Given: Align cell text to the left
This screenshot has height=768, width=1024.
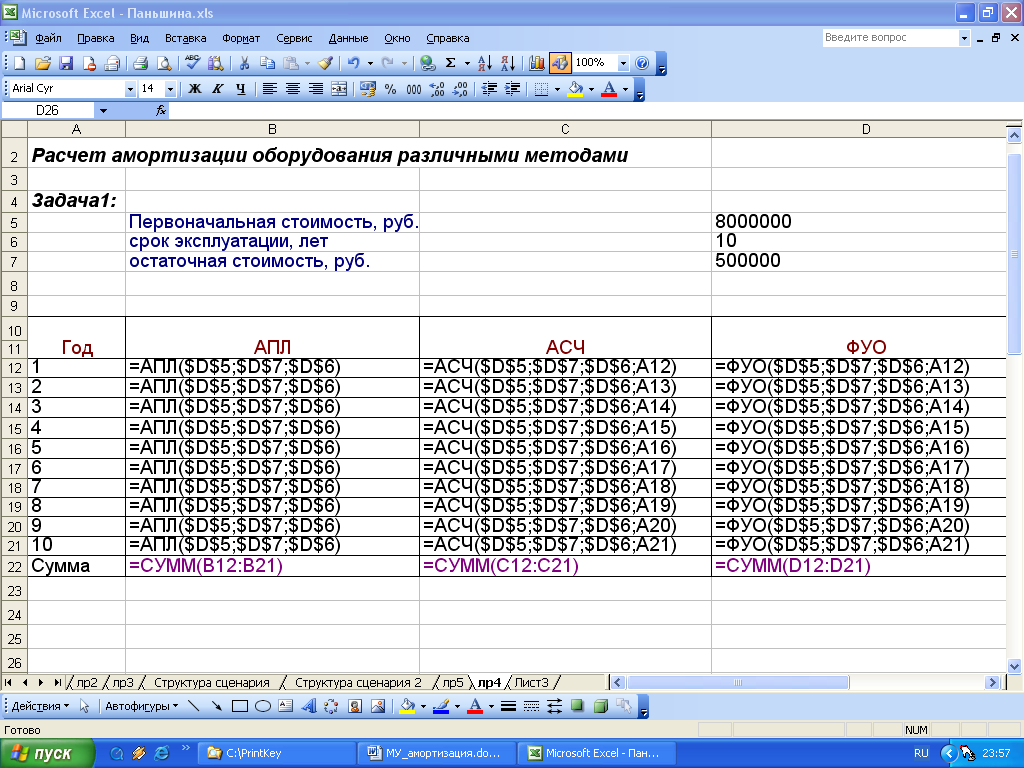Looking at the screenshot, I should pos(269,89).
